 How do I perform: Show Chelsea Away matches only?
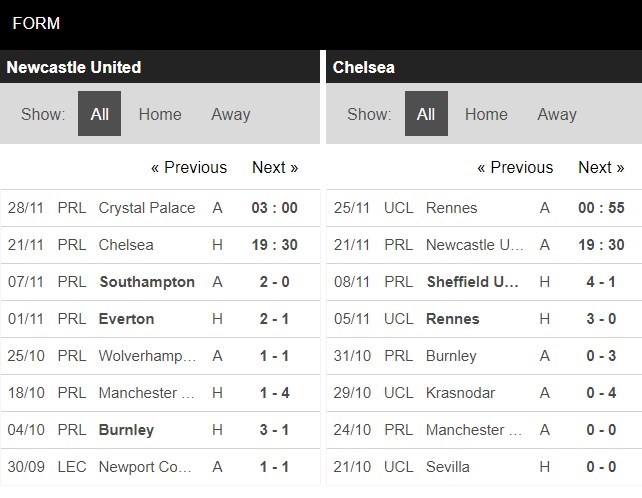tap(557, 114)
